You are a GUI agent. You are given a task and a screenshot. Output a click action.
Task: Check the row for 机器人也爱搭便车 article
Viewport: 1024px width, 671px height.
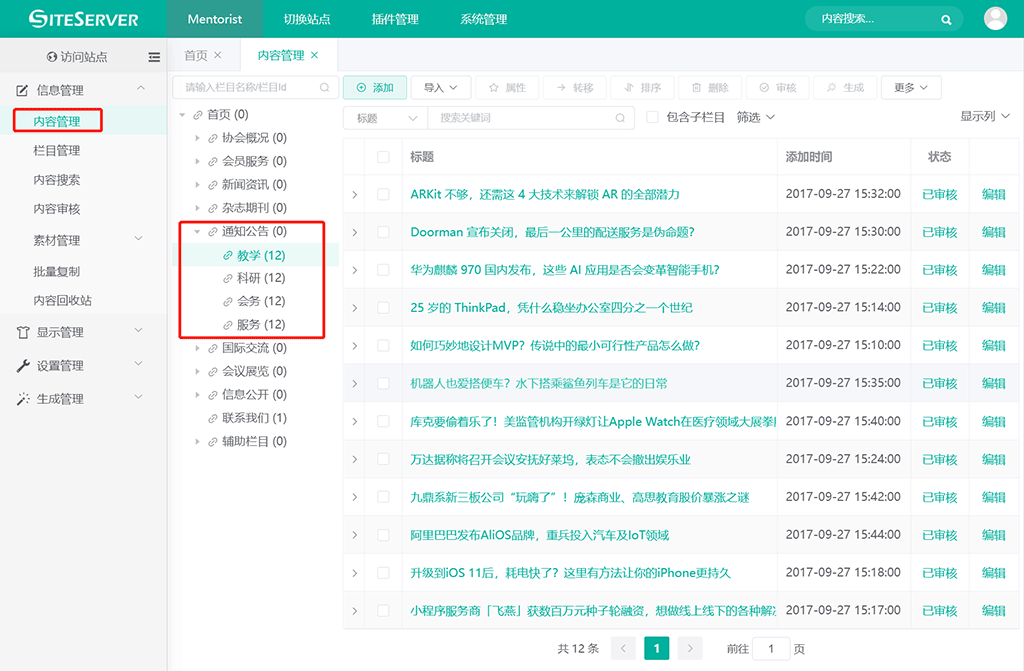[383, 384]
